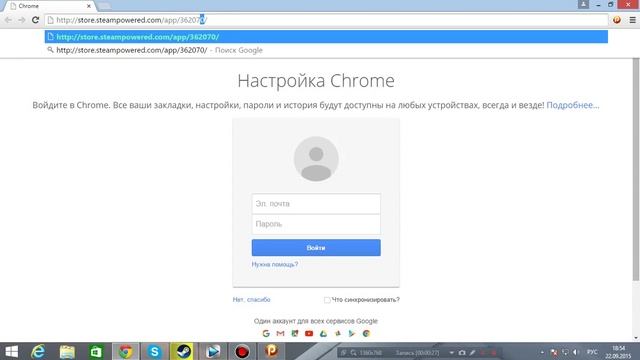Select the Chrome tab
The image size is (640, 360).
click(51, 6)
